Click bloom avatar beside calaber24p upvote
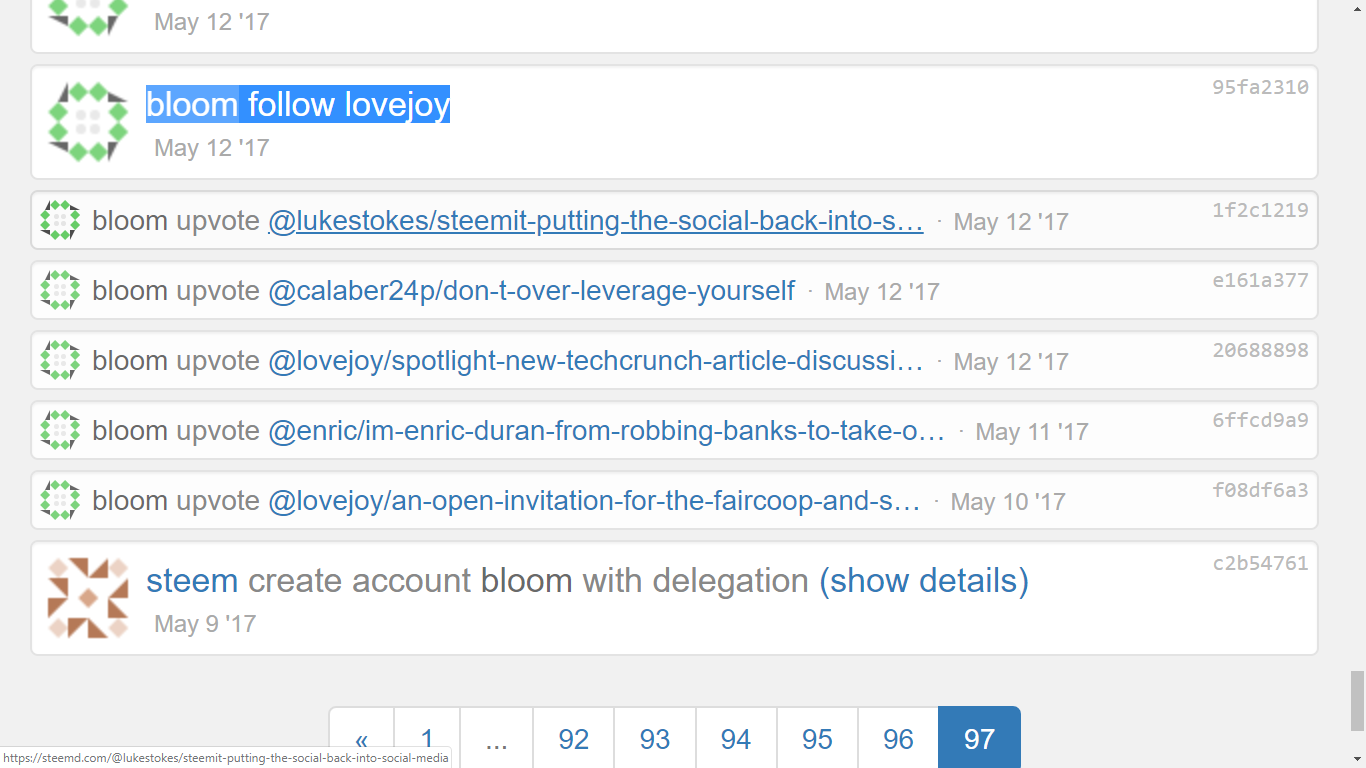 tap(60, 290)
